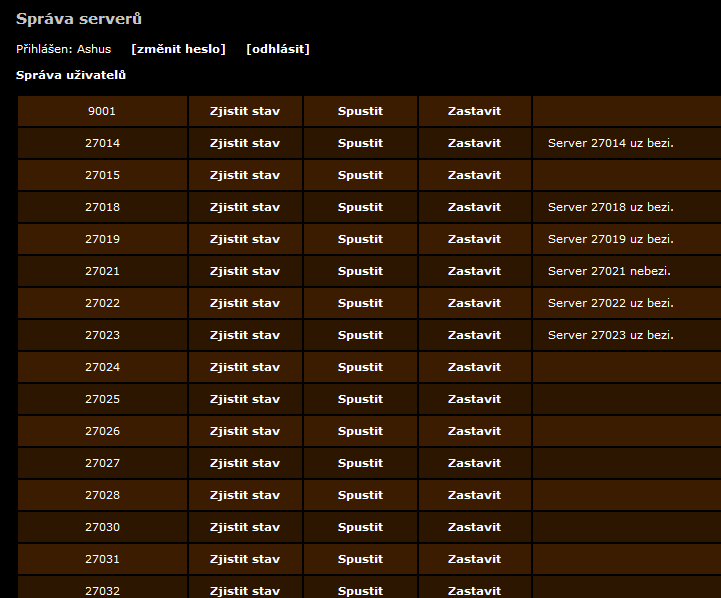Stop server 27019 with Zastavit

pos(474,239)
